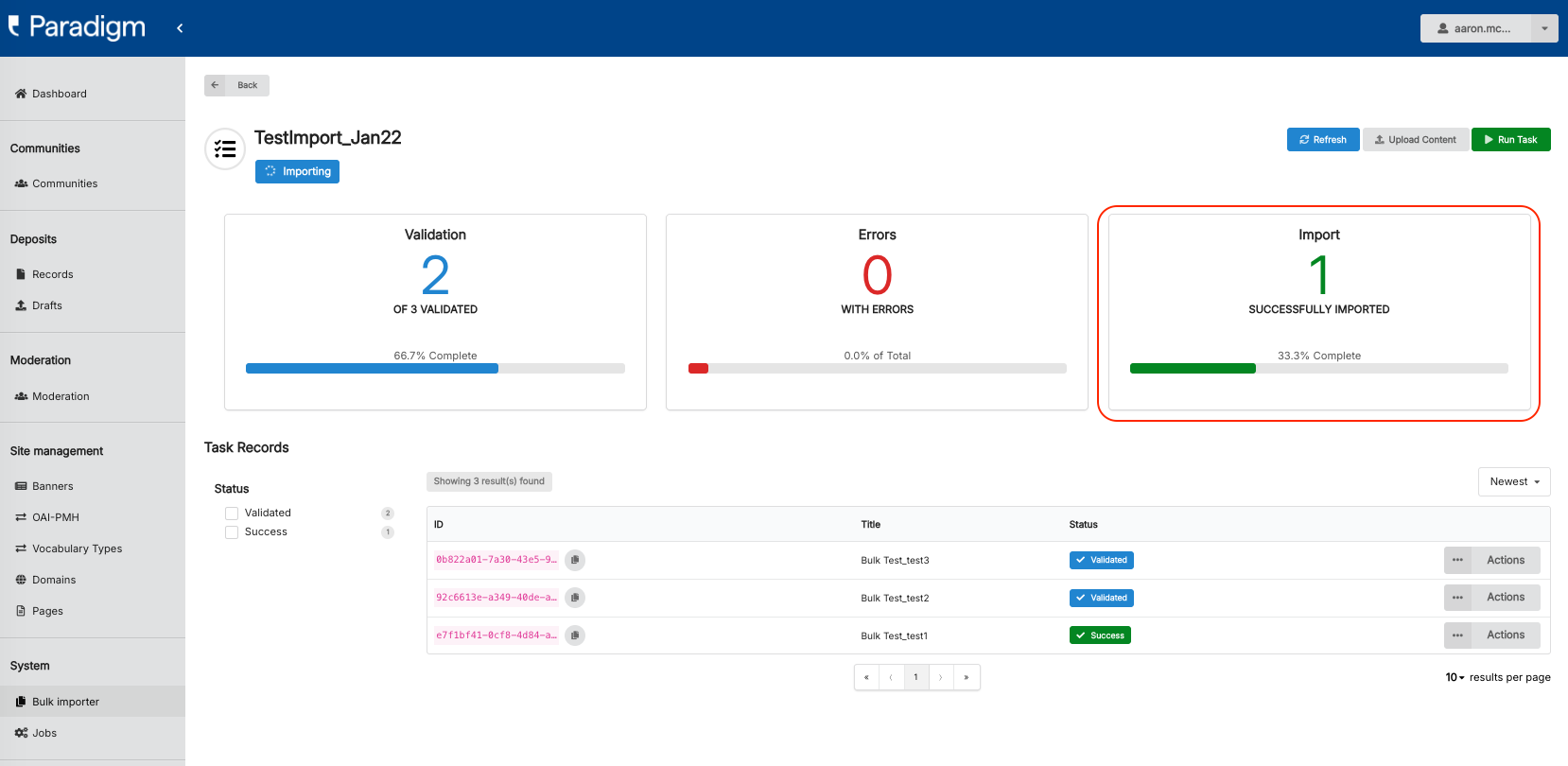
Task: Click the Importing status badge
Action: 297,171
